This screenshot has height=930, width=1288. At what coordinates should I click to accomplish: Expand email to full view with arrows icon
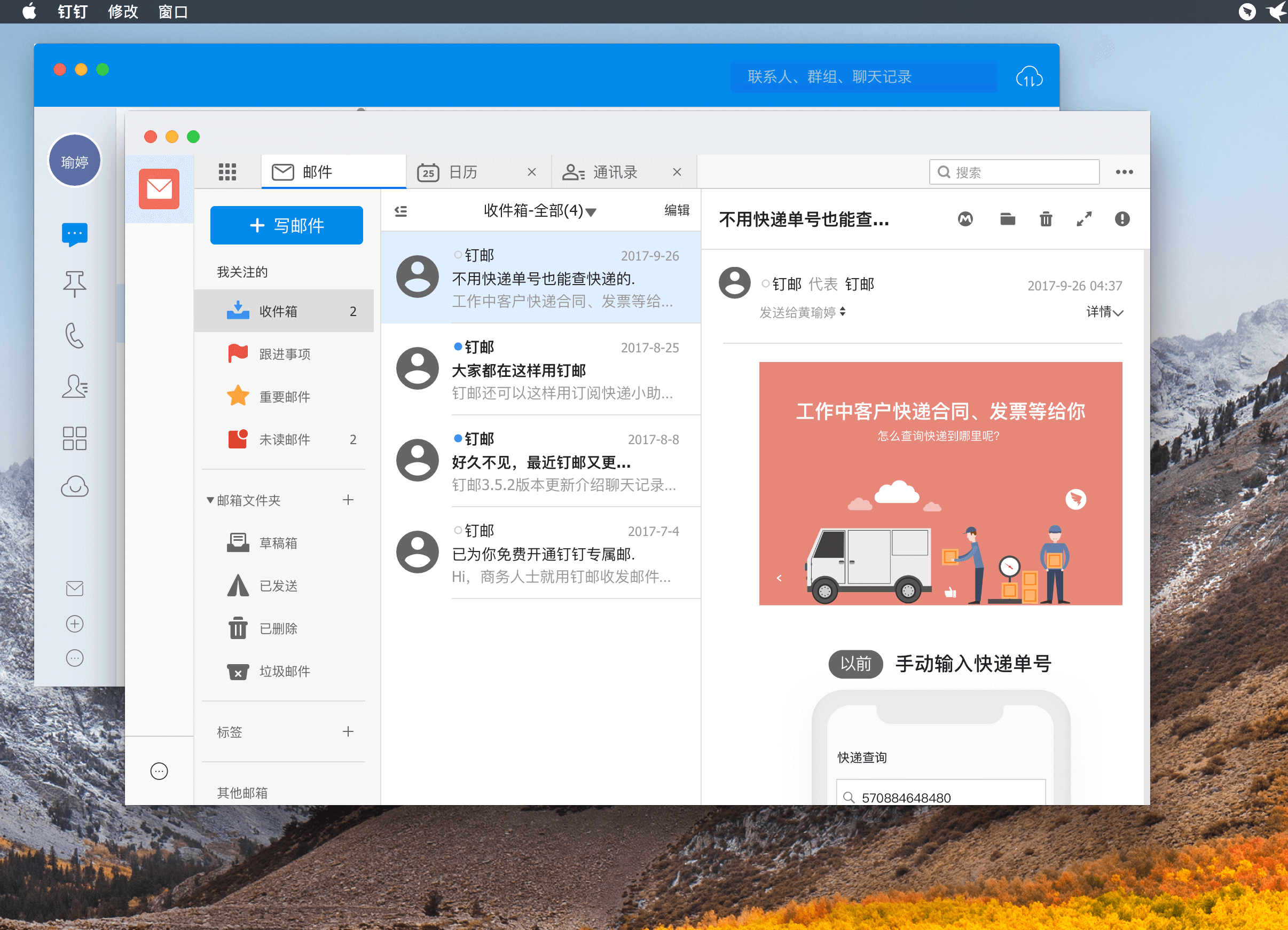1083,218
